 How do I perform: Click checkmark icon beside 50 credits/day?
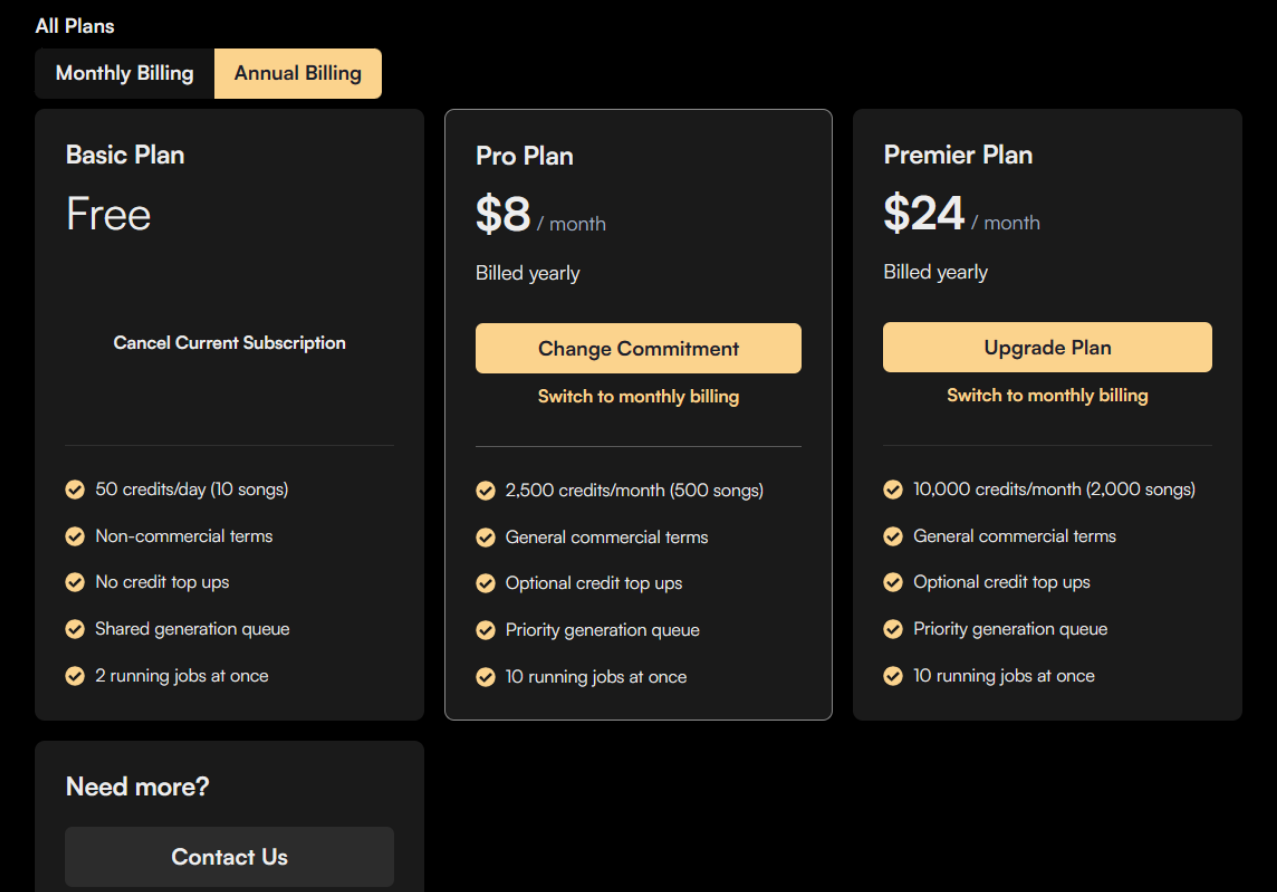(75, 490)
